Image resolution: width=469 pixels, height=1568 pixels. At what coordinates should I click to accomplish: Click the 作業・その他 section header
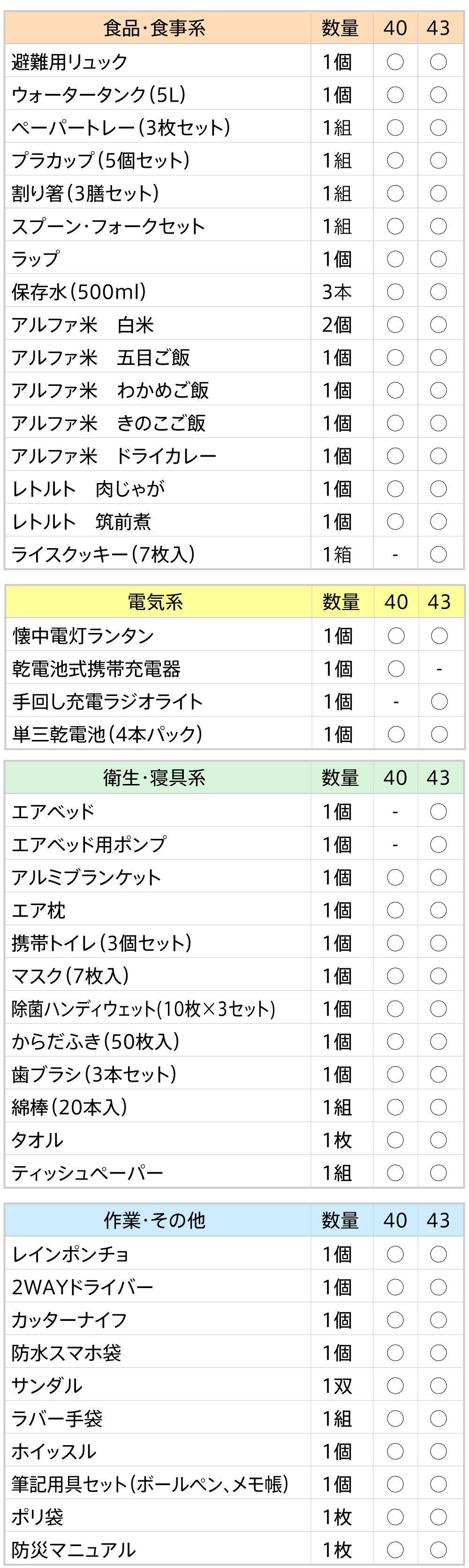(x=155, y=1220)
